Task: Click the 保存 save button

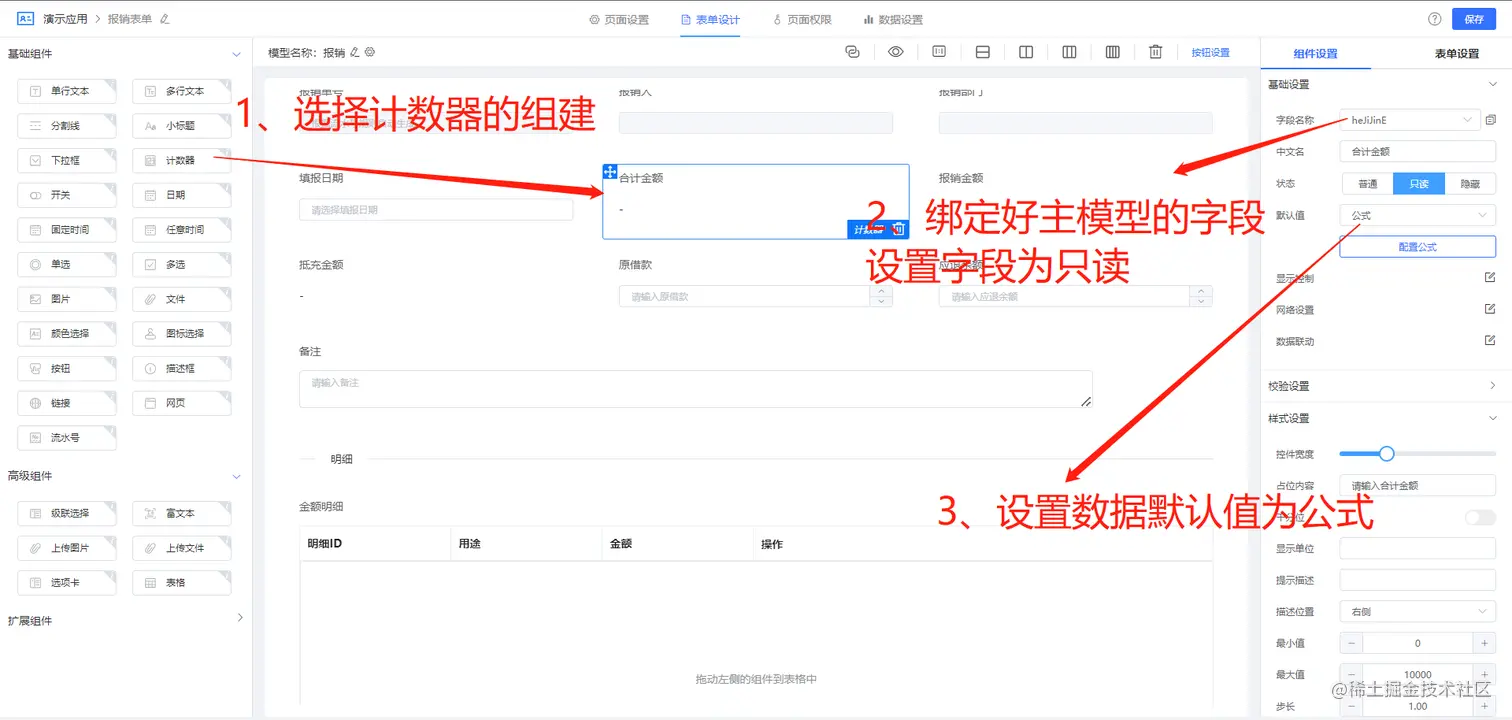Action: tap(1474, 19)
